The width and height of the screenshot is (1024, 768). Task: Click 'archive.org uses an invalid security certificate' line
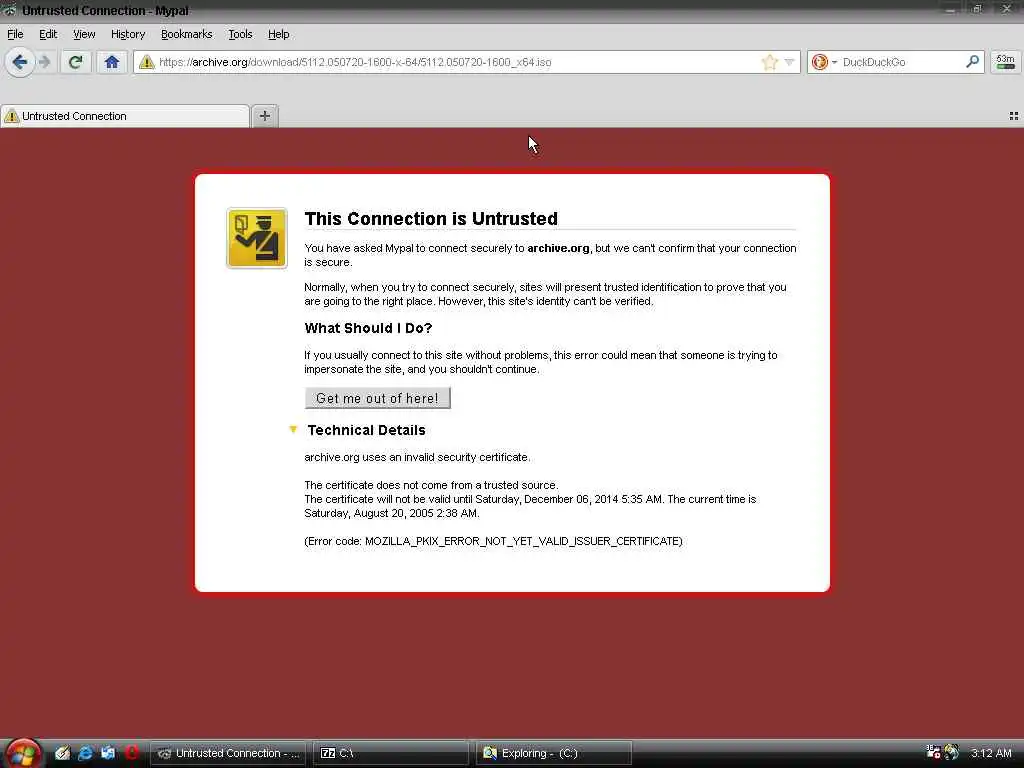click(x=417, y=457)
